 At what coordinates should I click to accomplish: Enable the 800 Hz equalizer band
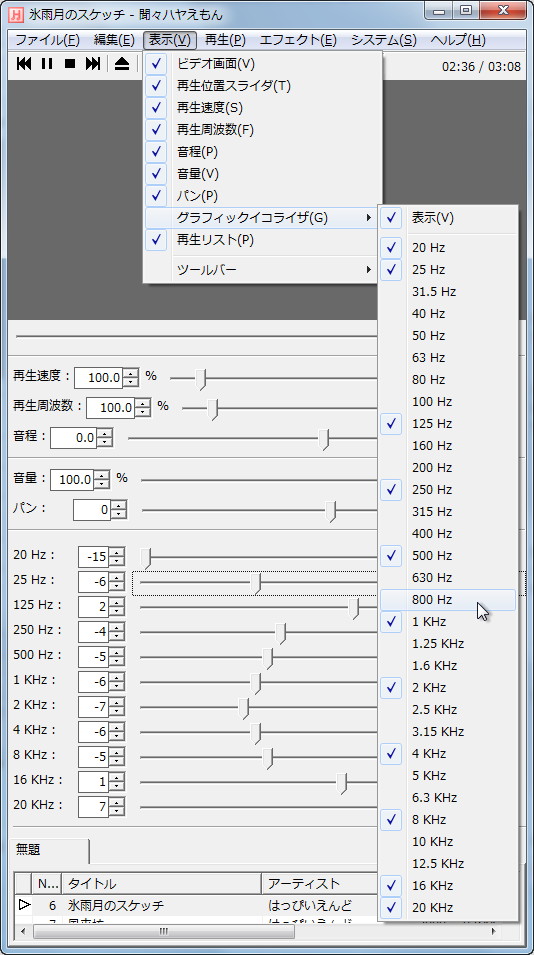coord(448,600)
